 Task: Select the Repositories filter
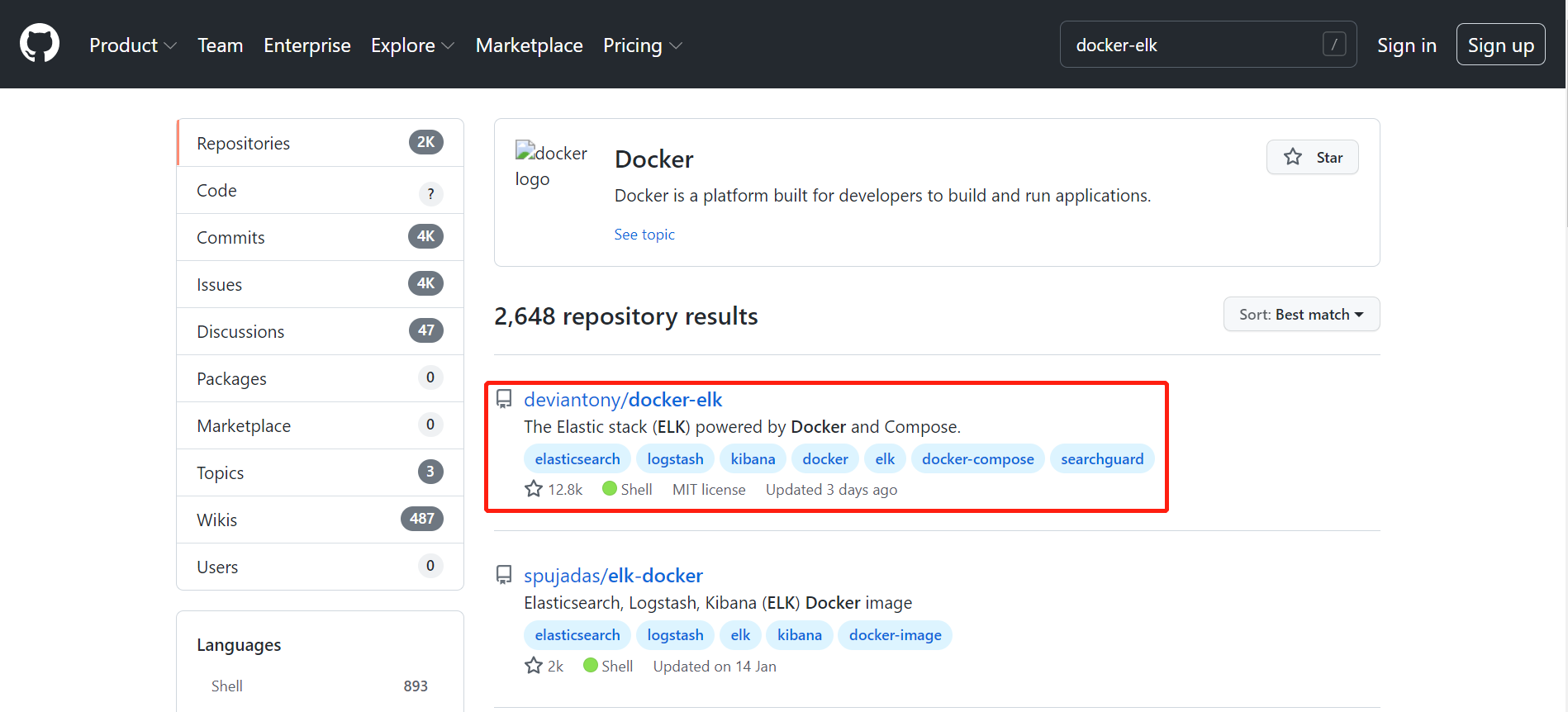pos(321,143)
